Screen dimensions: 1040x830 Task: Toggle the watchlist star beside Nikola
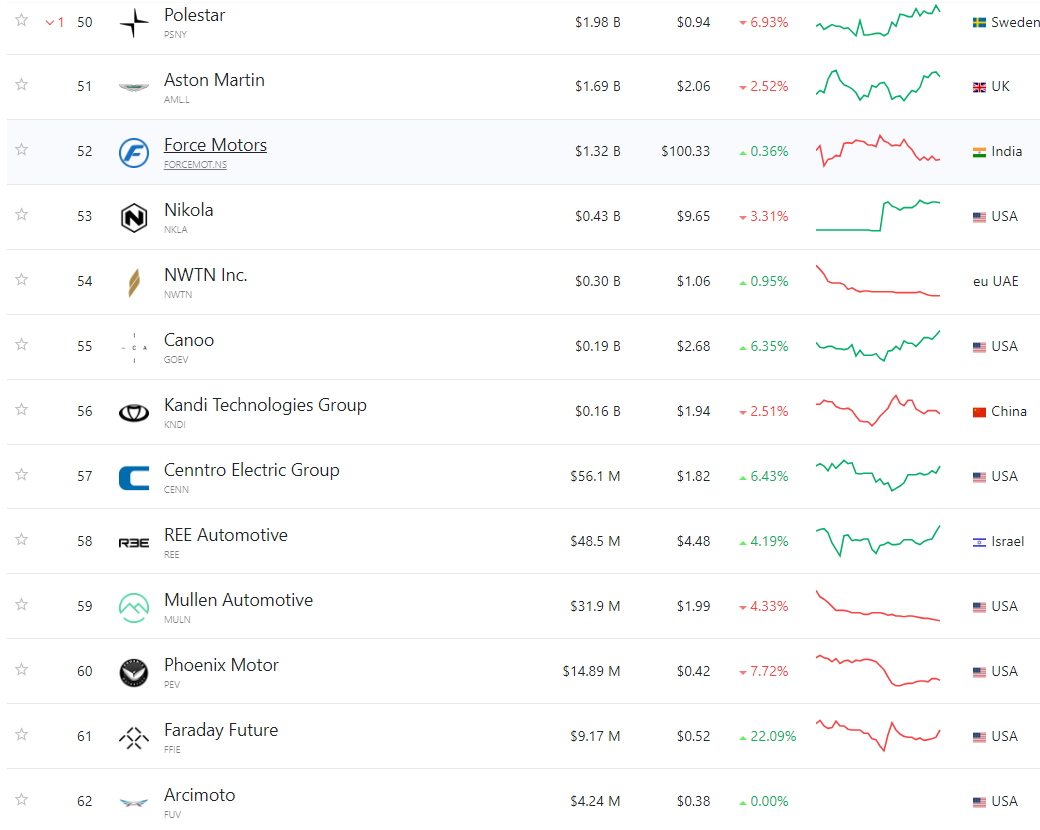22,214
